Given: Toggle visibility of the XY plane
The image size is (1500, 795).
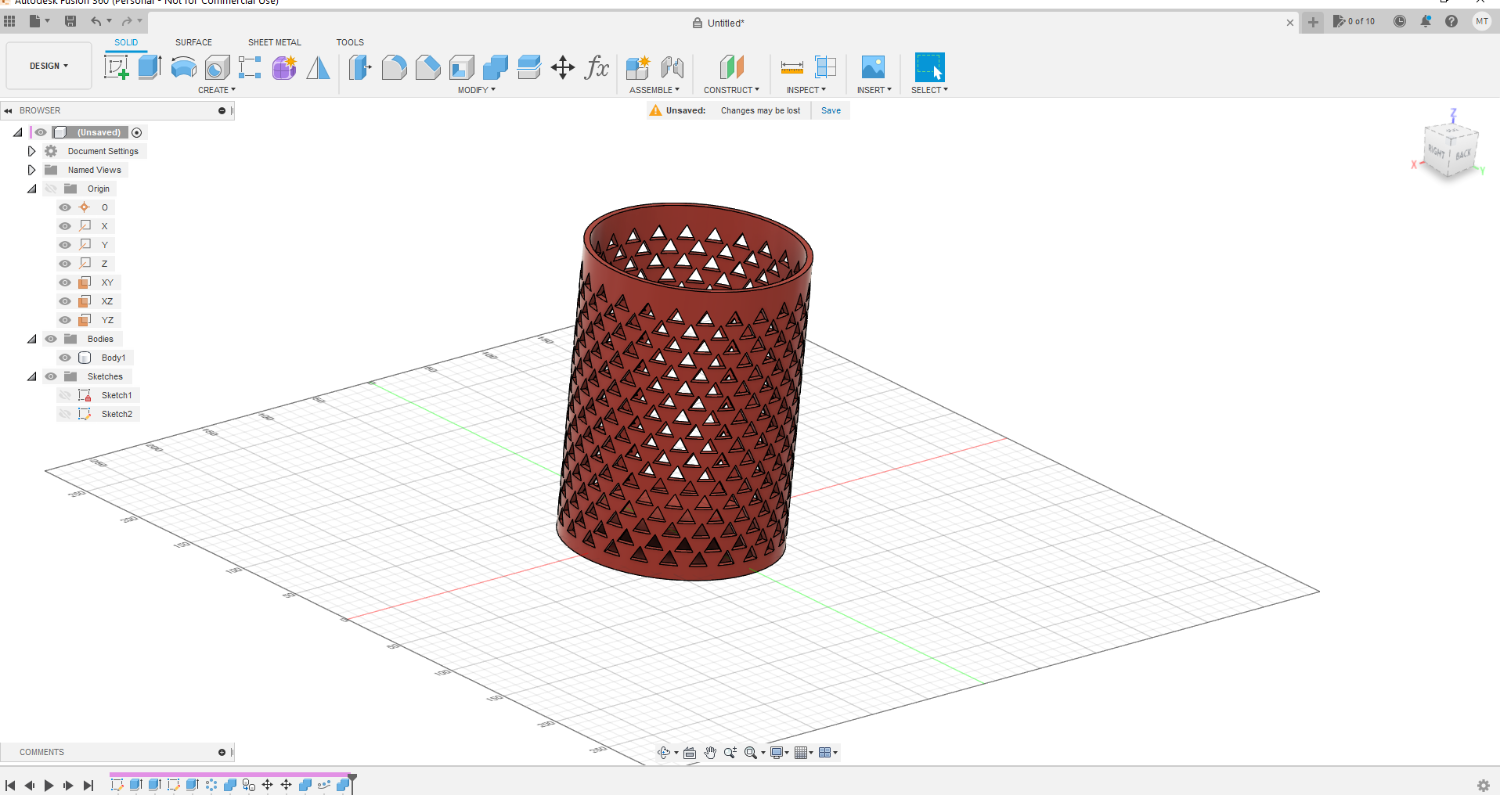Looking at the screenshot, I should pyautogui.click(x=65, y=283).
